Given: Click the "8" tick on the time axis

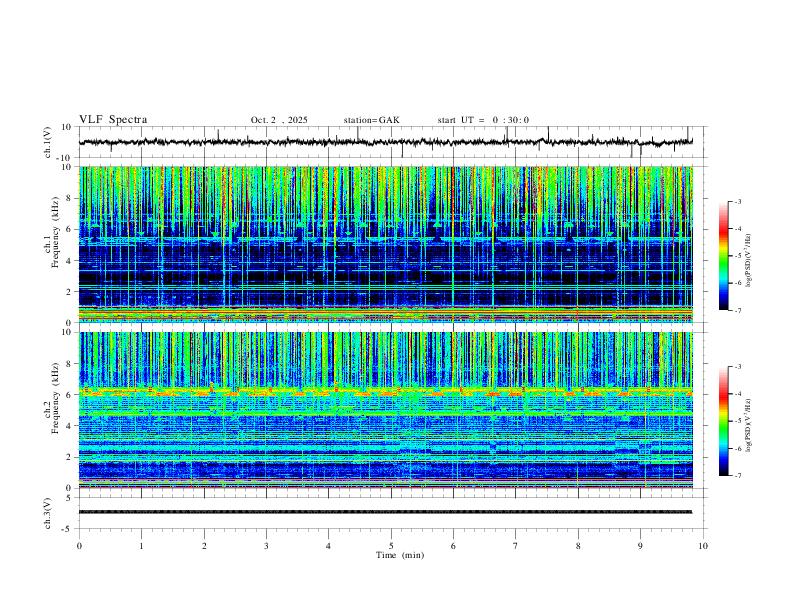Looking at the screenshot, I should 578,546.
